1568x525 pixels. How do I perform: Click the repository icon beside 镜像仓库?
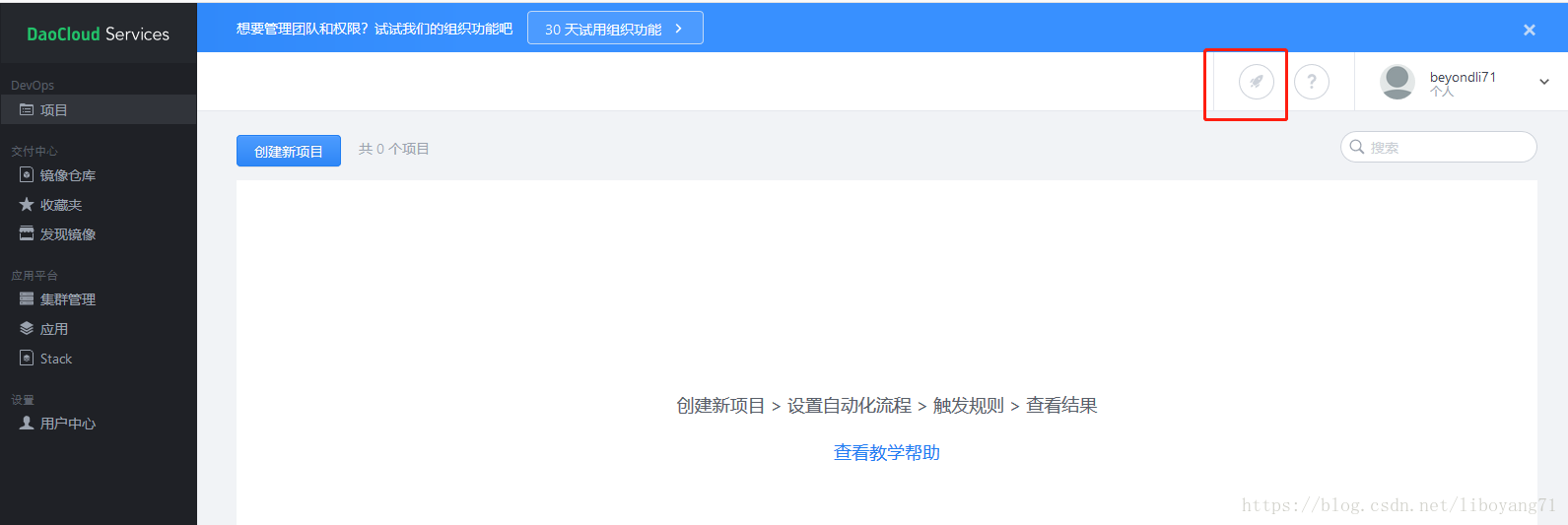click(27, 175)
